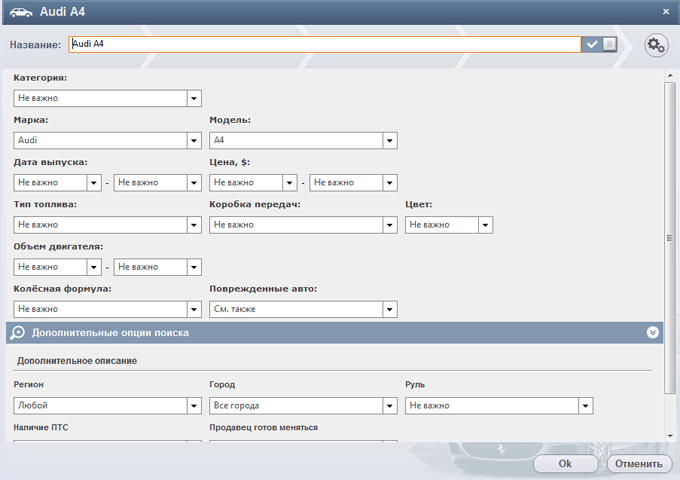The height and width of the screenshot is (480, 680).
Task: Close the Audi A4 dialog
Action: (666, 12)
